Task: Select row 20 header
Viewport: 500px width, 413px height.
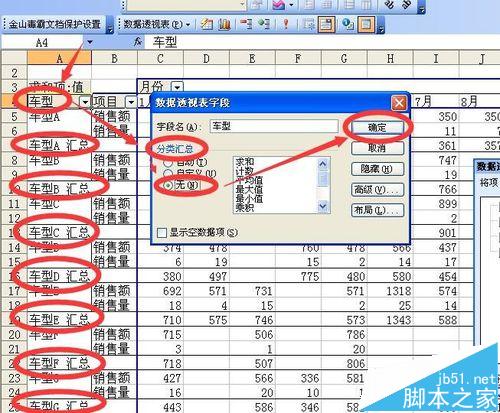Action: 14,334
